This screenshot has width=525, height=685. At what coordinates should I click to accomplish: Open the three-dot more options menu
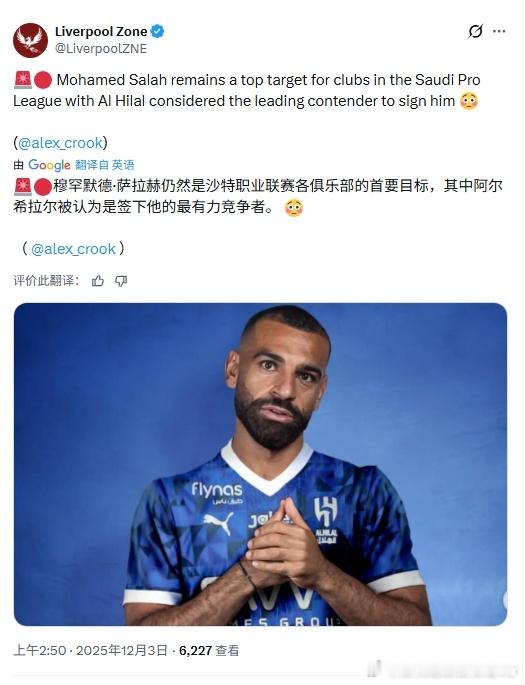click(x=499, y=31)
